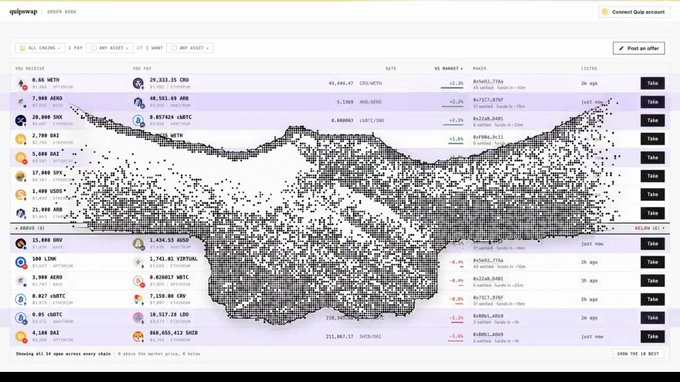Collapse the Below (6) section
Viewport: 680px width, 382px height.
click(x=650, y=228)
